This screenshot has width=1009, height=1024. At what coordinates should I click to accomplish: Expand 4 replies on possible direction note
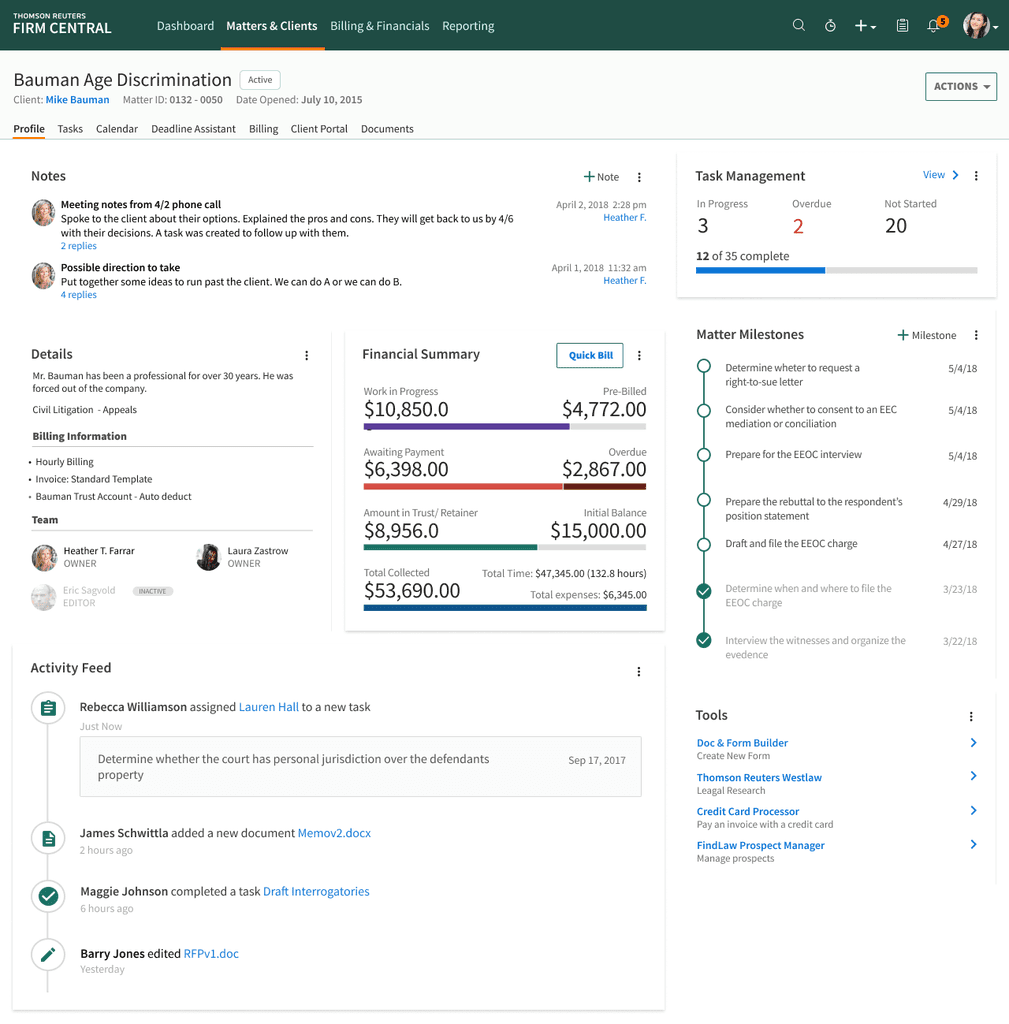pyautogui.click(x=78, y=295)
